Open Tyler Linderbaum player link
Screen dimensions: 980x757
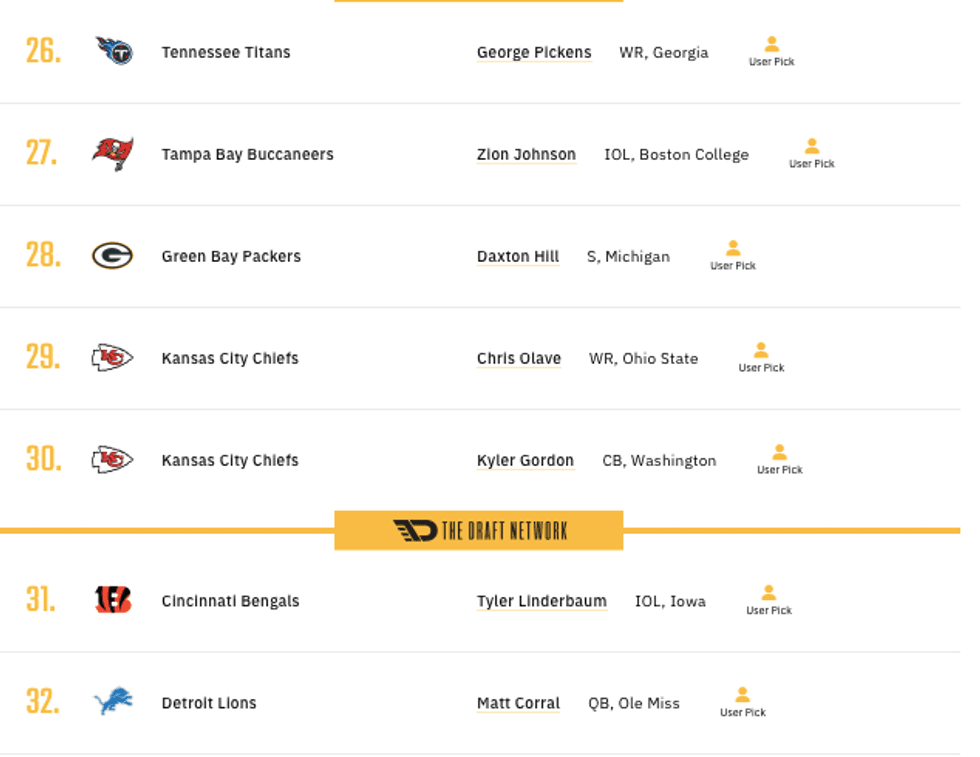click(541, 601)
